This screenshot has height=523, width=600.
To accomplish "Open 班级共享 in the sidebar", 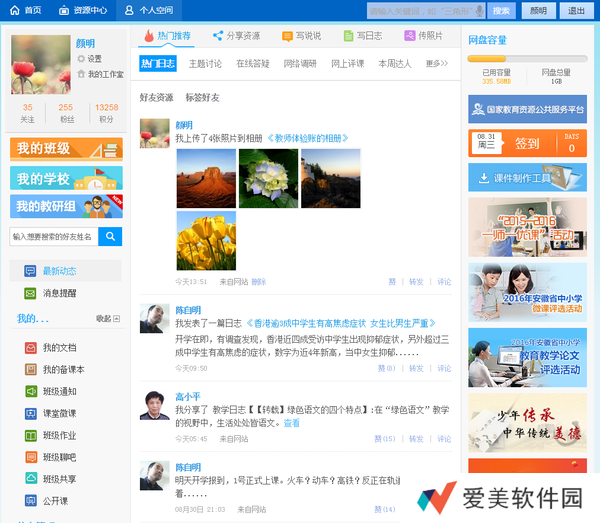I will pyautogui.click(x=59, y=479).
